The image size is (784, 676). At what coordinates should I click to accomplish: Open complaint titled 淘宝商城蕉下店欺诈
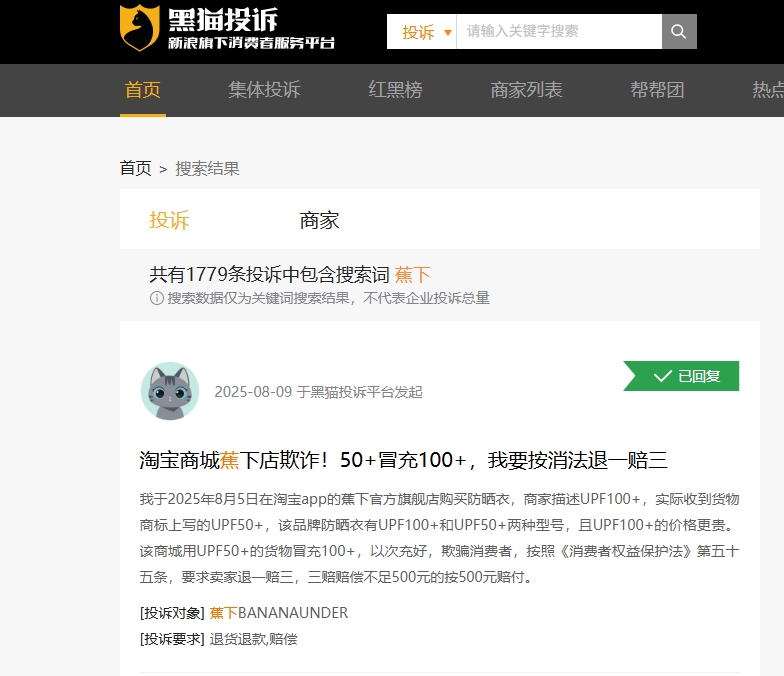point(403,460)
